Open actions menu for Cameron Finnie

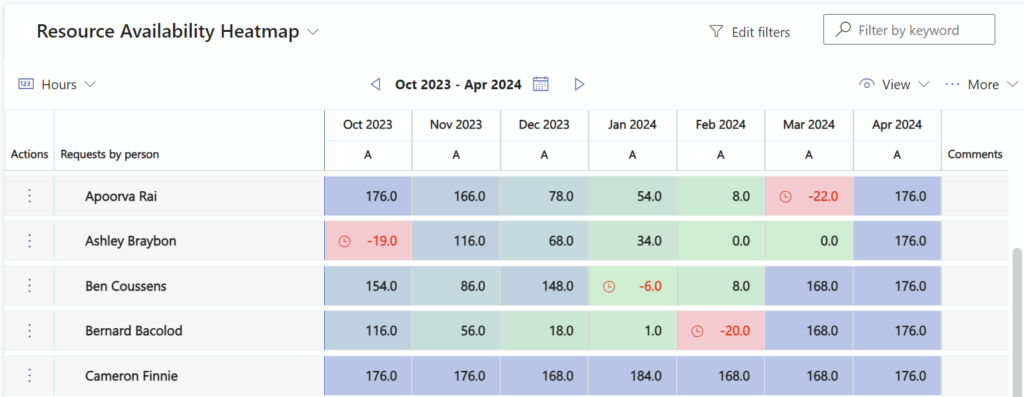point(29,375)
